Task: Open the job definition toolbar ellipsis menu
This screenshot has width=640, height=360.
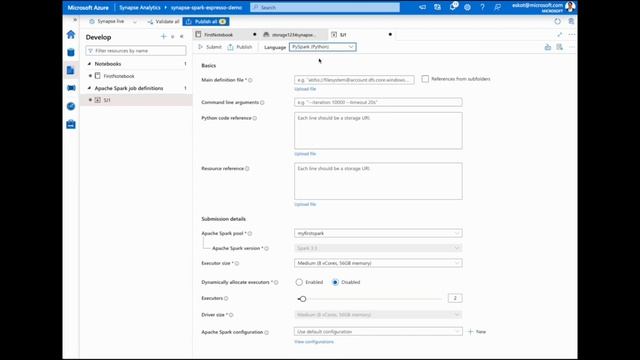Action: click(x=571, y=47)
